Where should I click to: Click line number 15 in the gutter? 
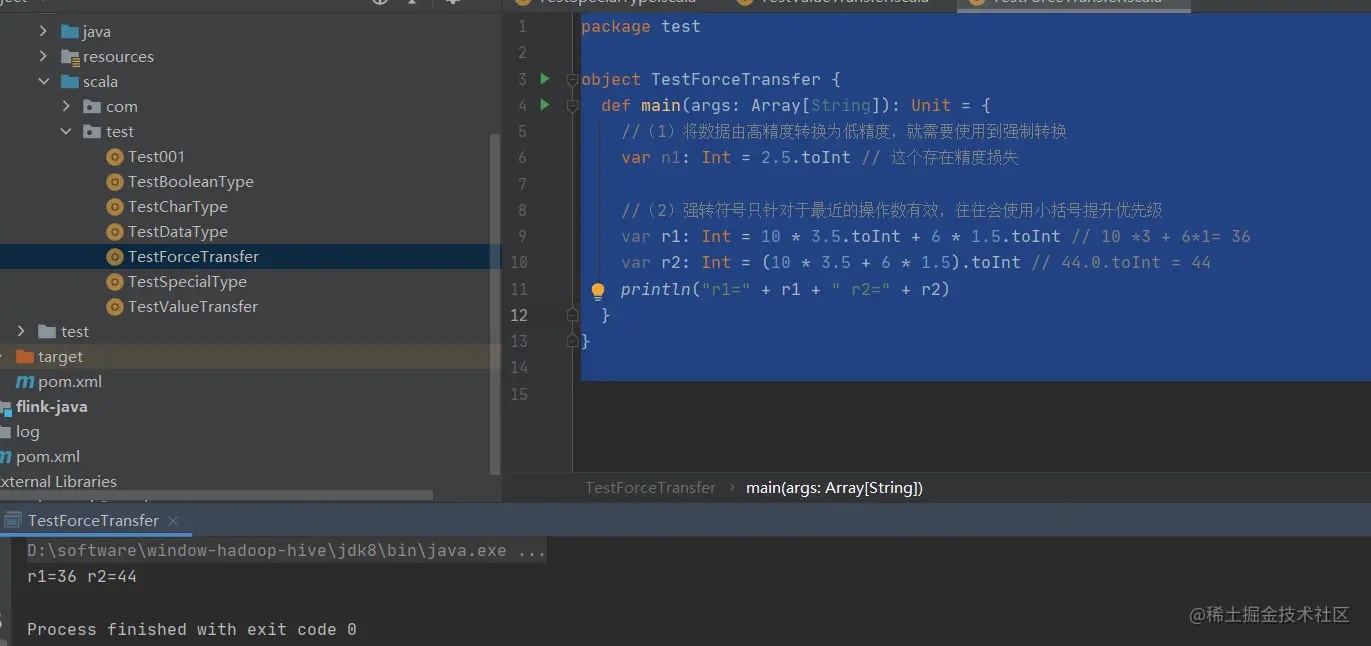(518, 394)
